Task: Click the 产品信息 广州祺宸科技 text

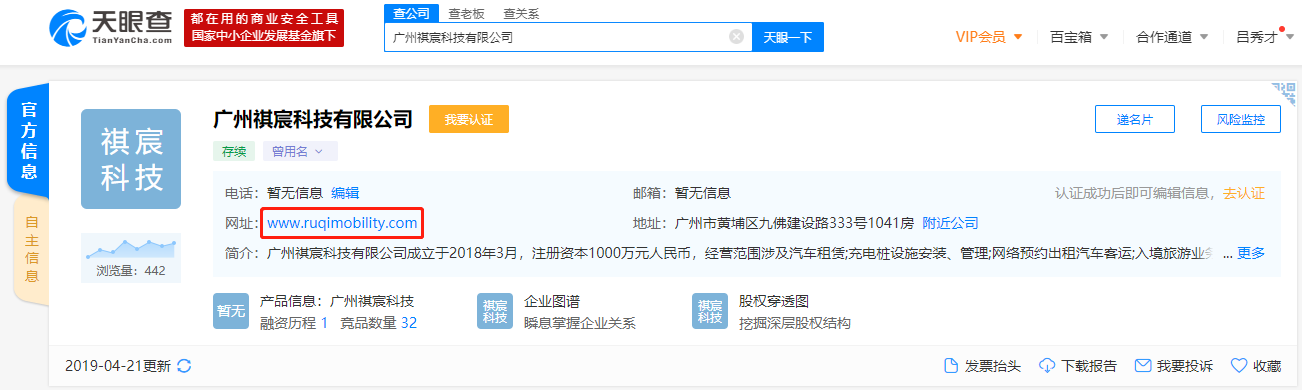Action: point(337,300)
